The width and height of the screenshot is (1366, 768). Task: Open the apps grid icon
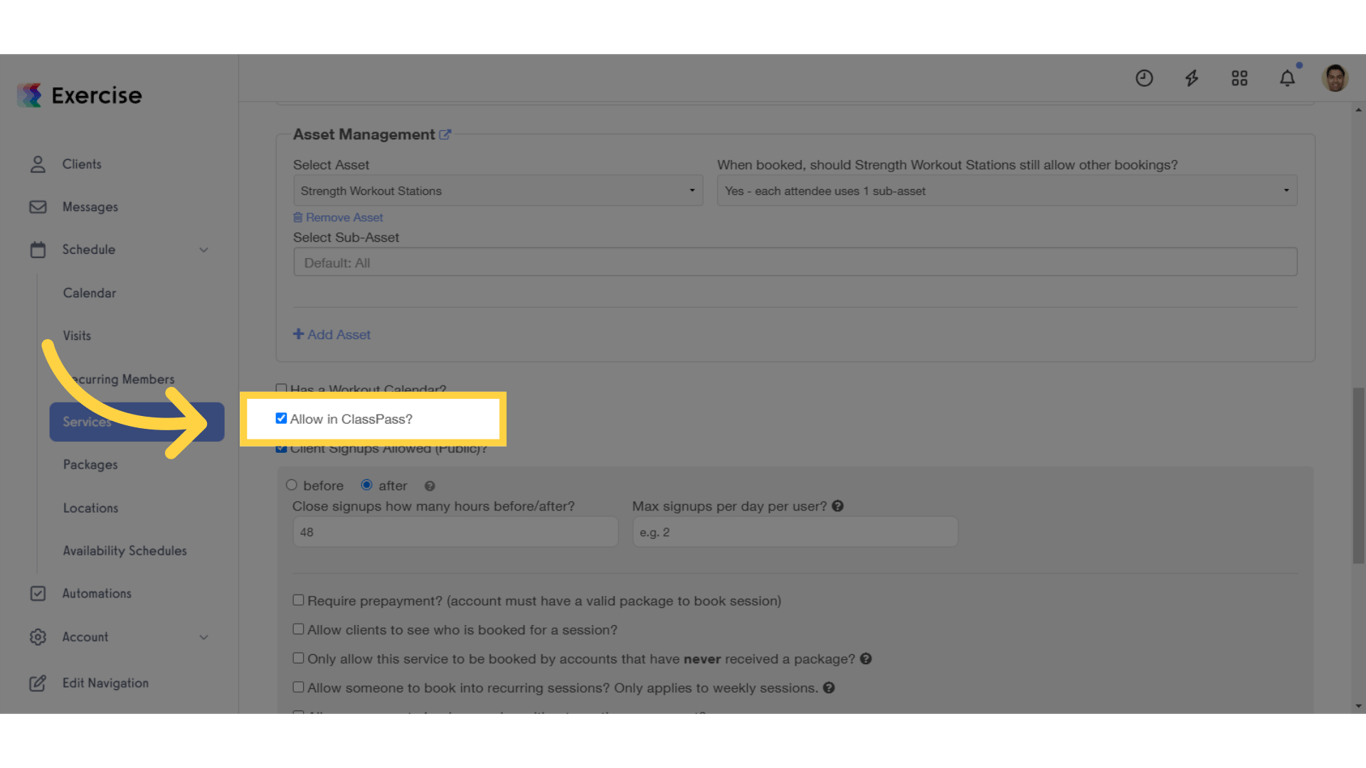(x=1239, y=78)
